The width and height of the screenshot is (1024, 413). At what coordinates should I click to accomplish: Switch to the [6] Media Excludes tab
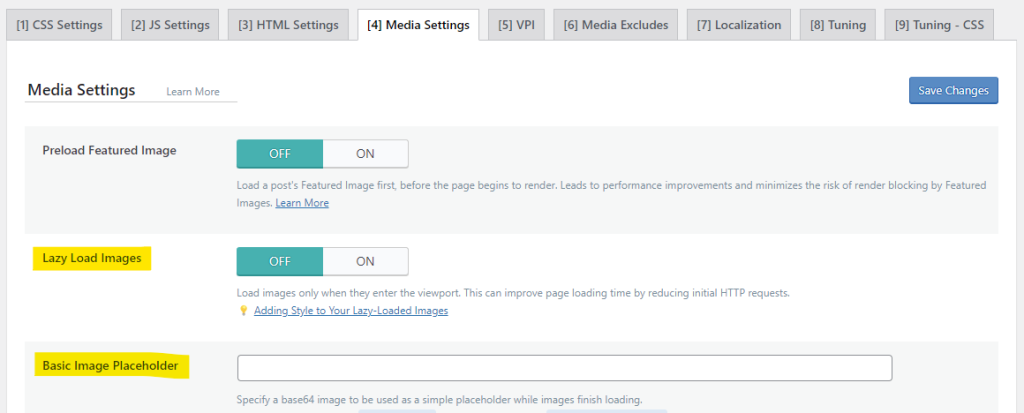[x=615, y=25]
